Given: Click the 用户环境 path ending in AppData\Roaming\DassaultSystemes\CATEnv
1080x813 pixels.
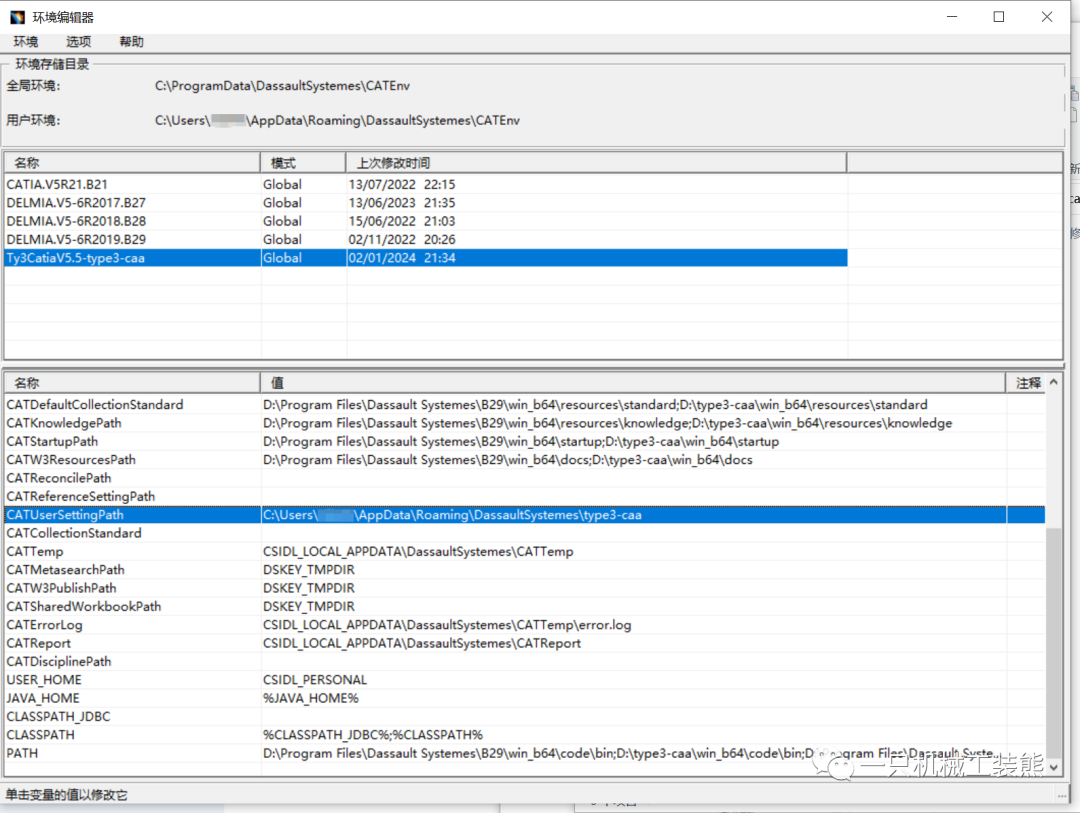Looking at the screenshot, I should pyautogui.click(x=337, y=120).
